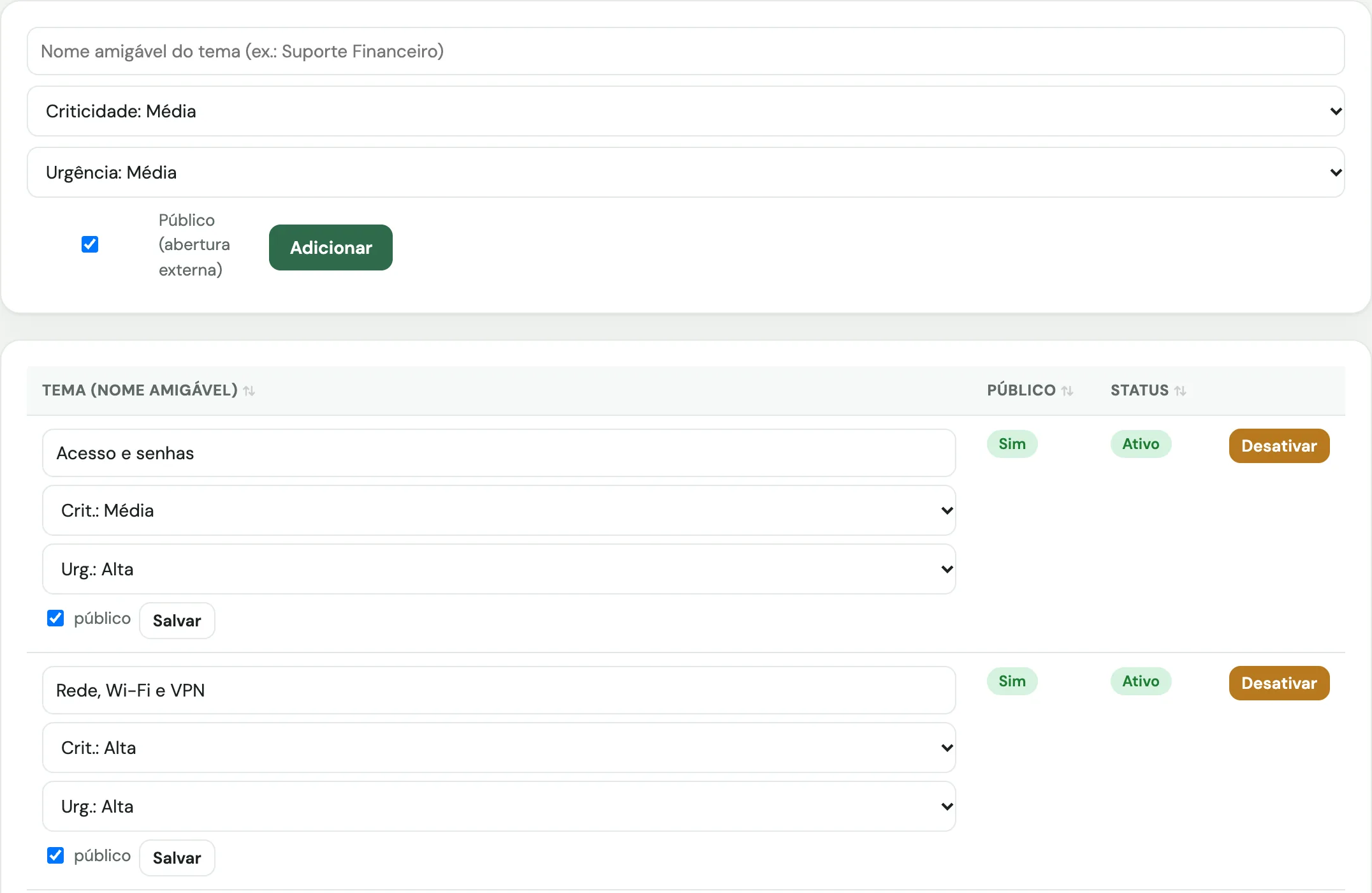
Task: Open Urg.: Alta dropdown for Acesso e senhas
Action: (499, 569)
